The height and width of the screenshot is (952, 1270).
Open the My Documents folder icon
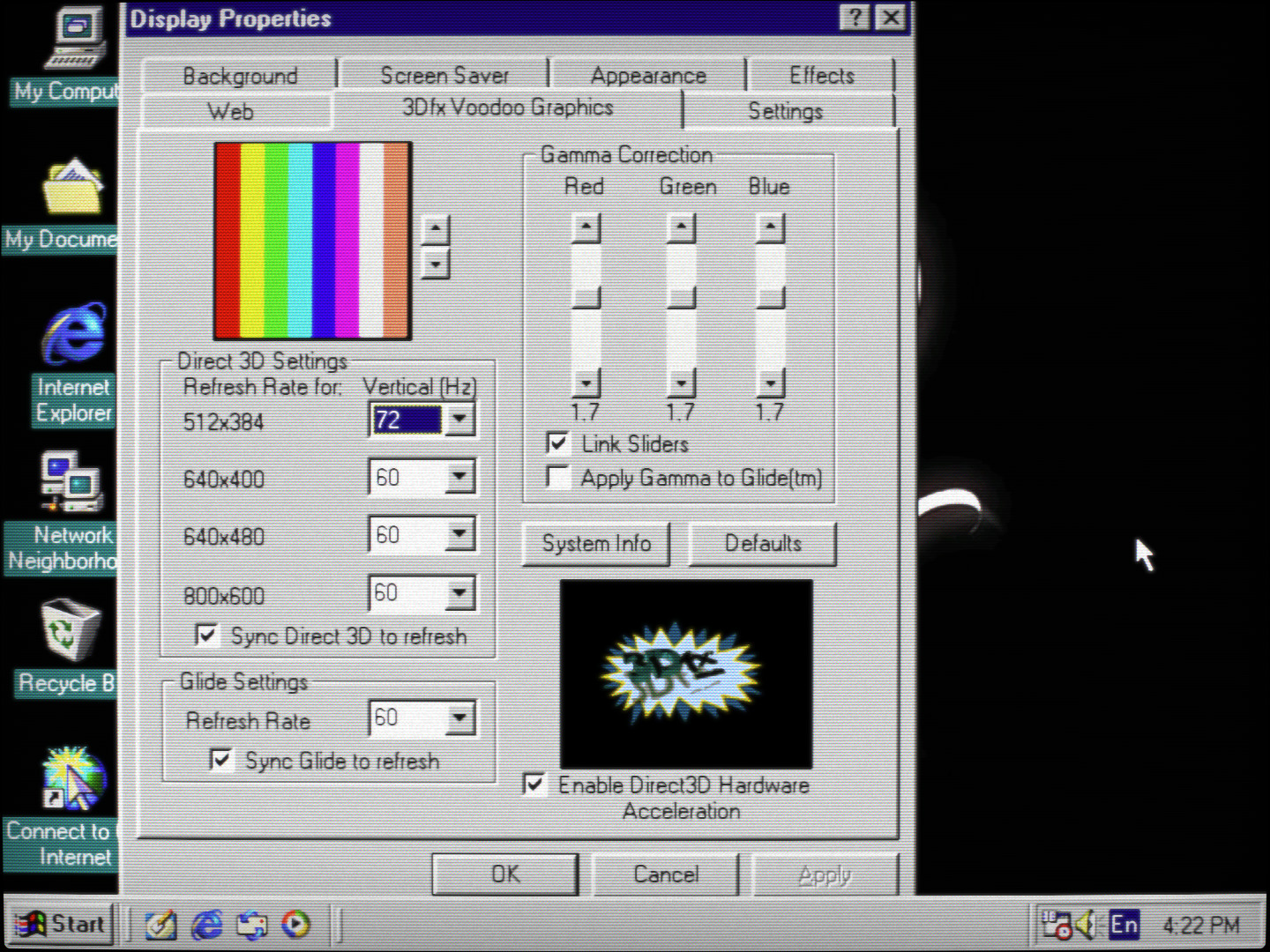pos(72,188)
